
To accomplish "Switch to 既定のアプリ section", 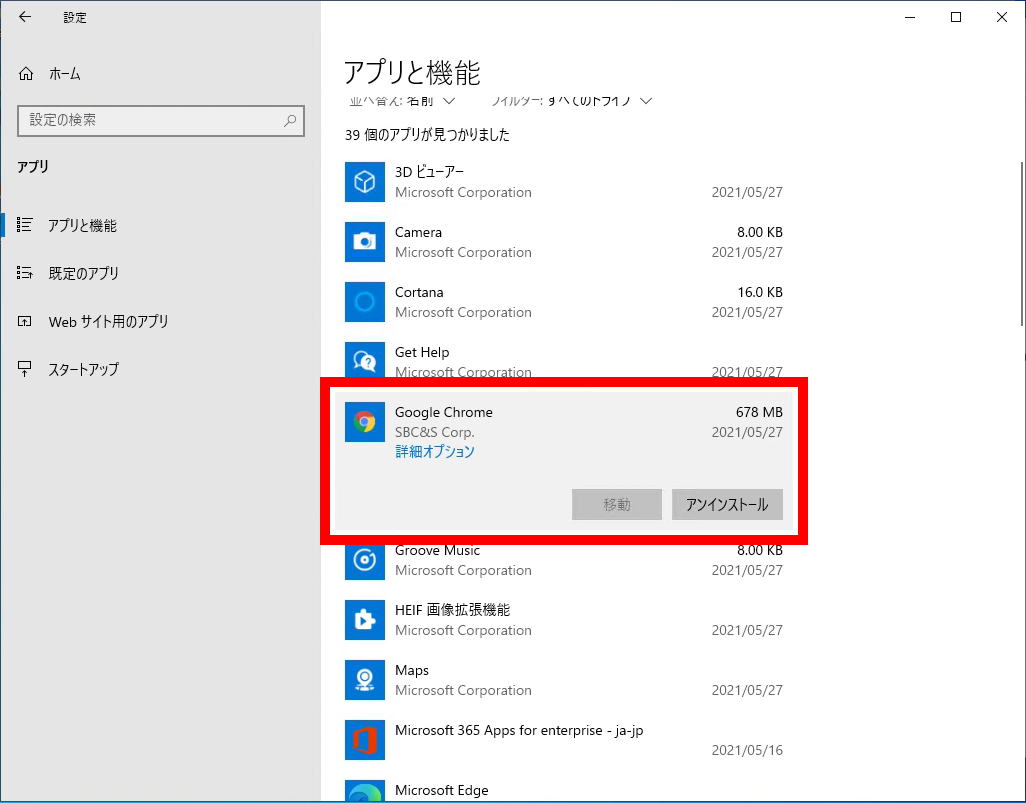I will 84,274.
